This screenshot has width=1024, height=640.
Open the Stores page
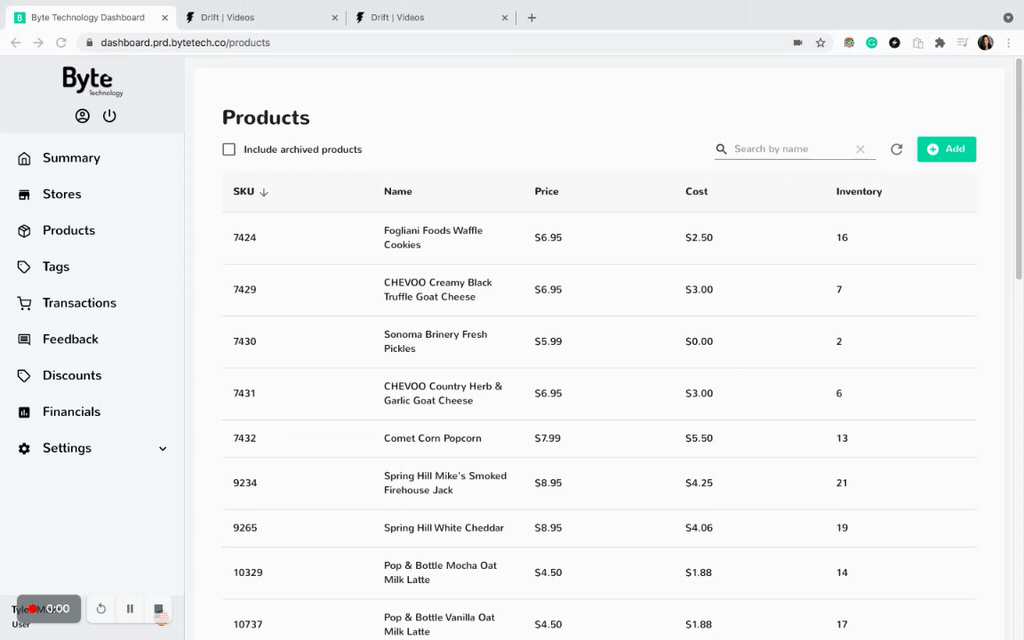click(x=62, y=195)
